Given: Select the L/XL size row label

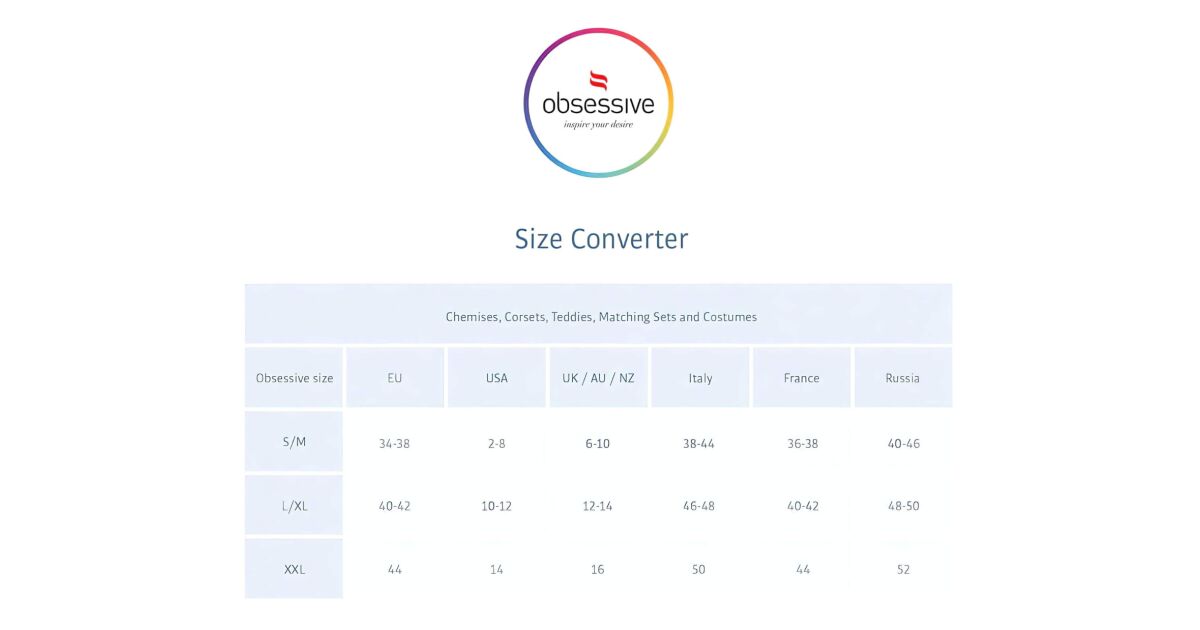Looking at the screenshot, I should coord(294,506).
